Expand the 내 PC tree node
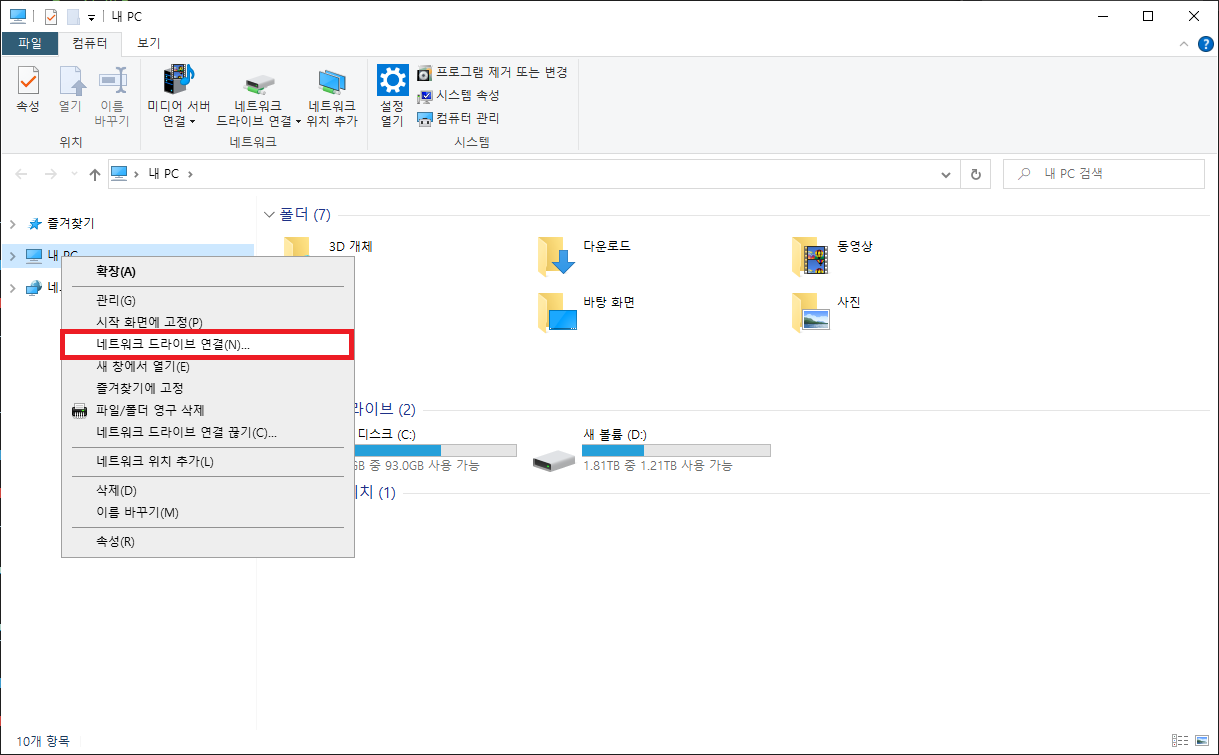Viewport: 1219px width, 755px height. tap(13, 256)
